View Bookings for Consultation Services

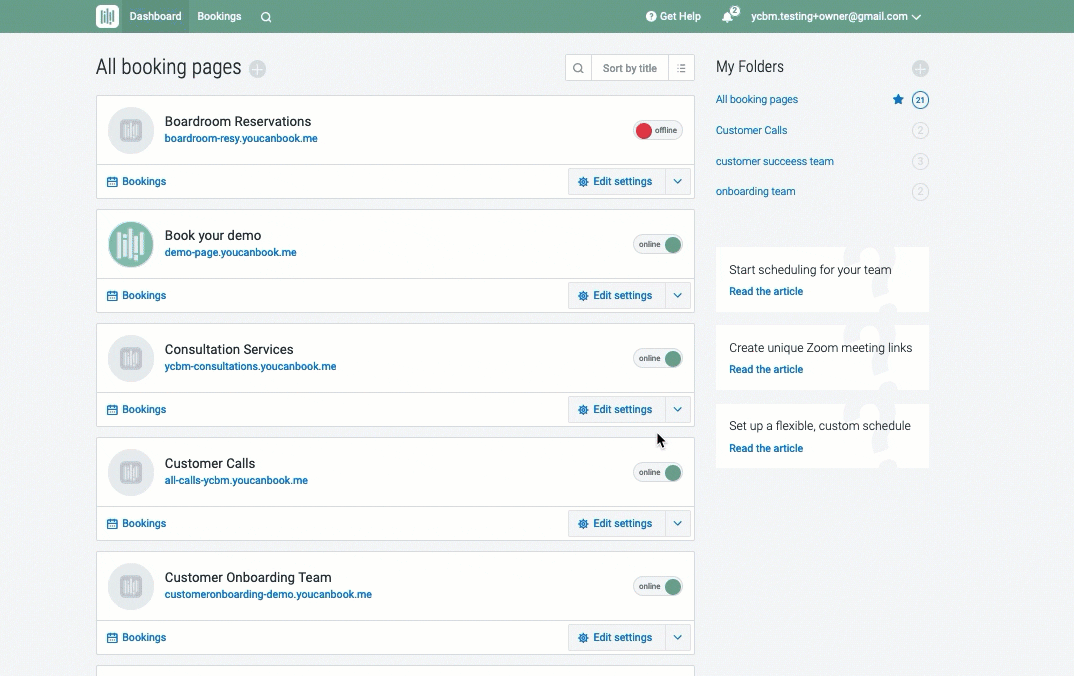[x=137, y=410]
